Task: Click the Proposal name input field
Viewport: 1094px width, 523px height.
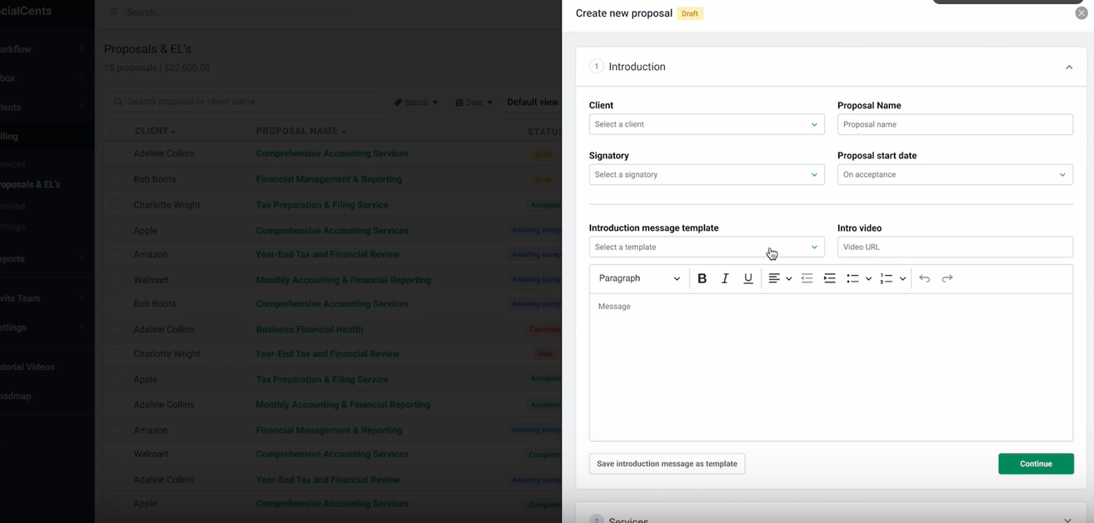Action: tap(955, 124)
